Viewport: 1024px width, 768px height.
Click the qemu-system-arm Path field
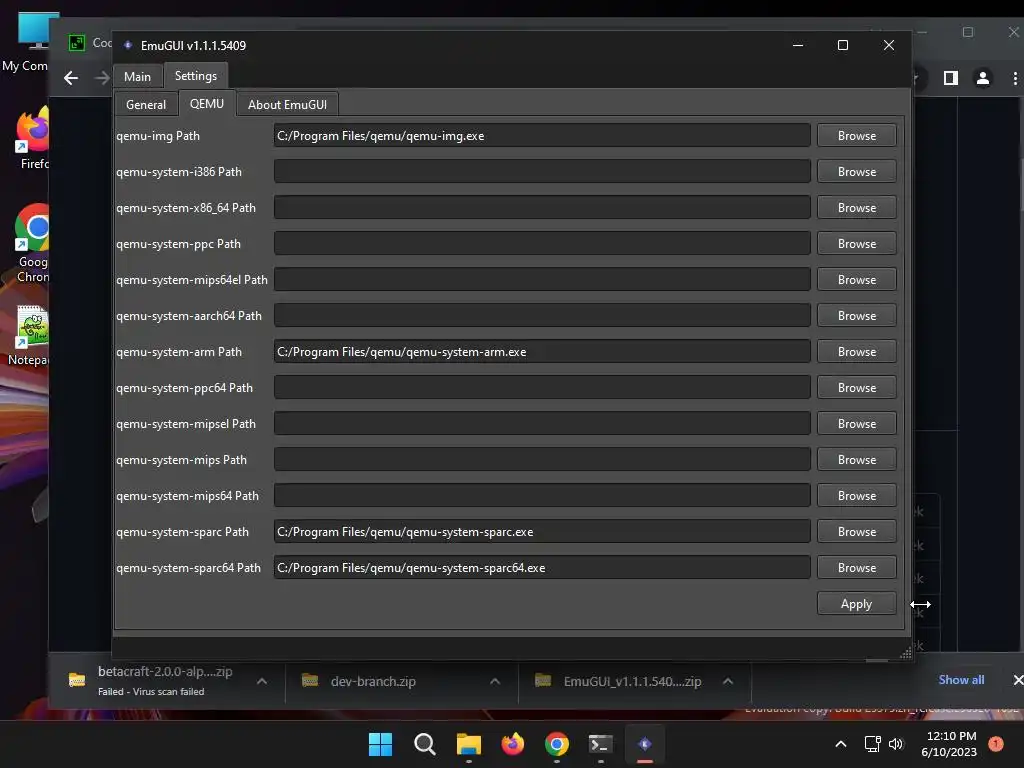[x=542, y=351]
